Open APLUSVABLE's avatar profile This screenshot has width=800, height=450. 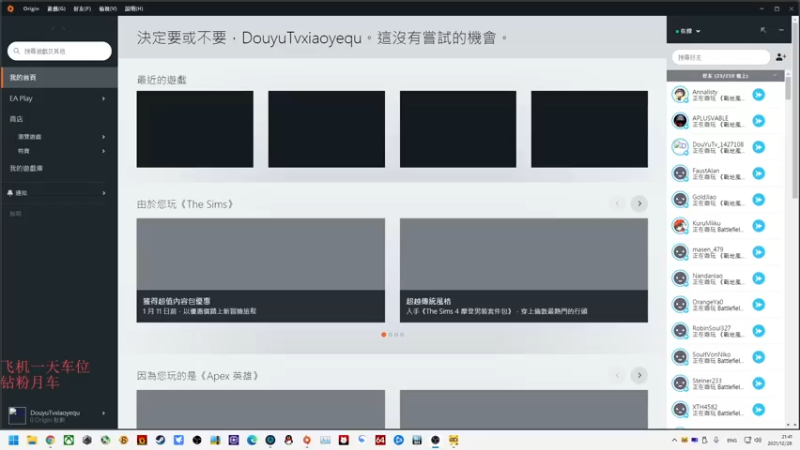[x=680, y=121]
